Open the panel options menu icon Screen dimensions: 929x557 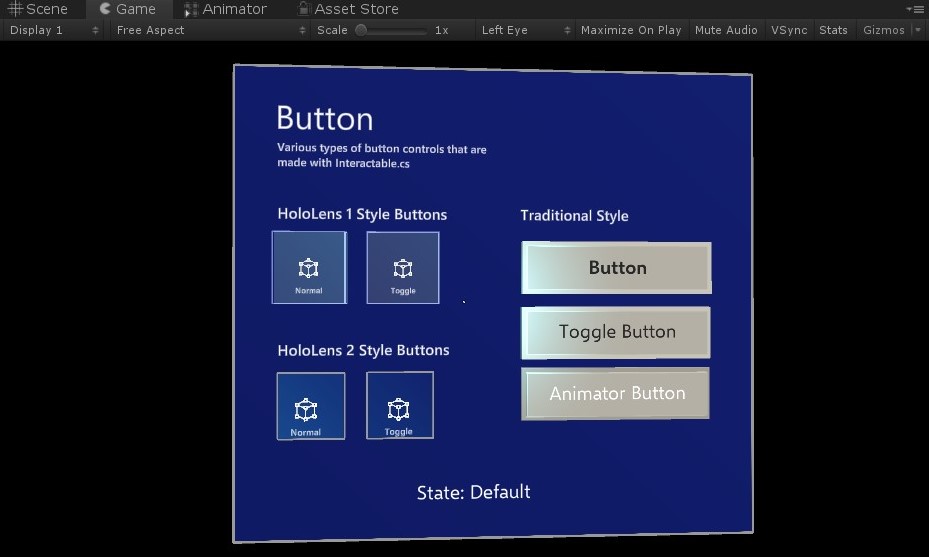(915, 9)
